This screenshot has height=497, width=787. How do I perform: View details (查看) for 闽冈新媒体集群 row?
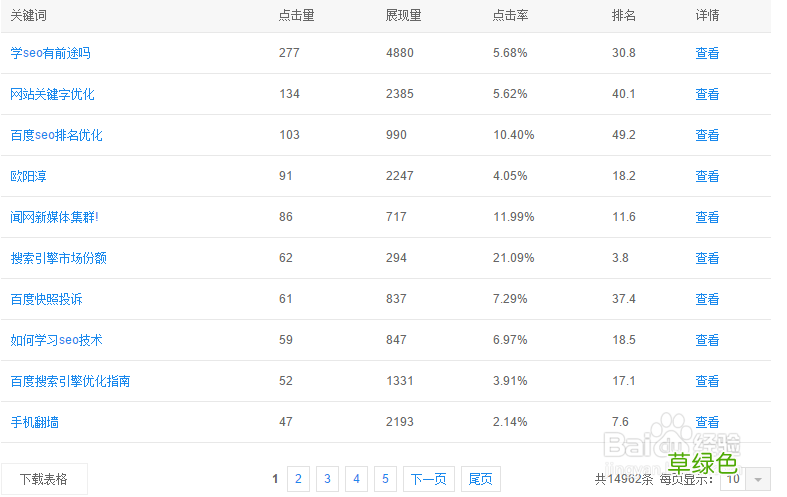(x=707, y=217)
